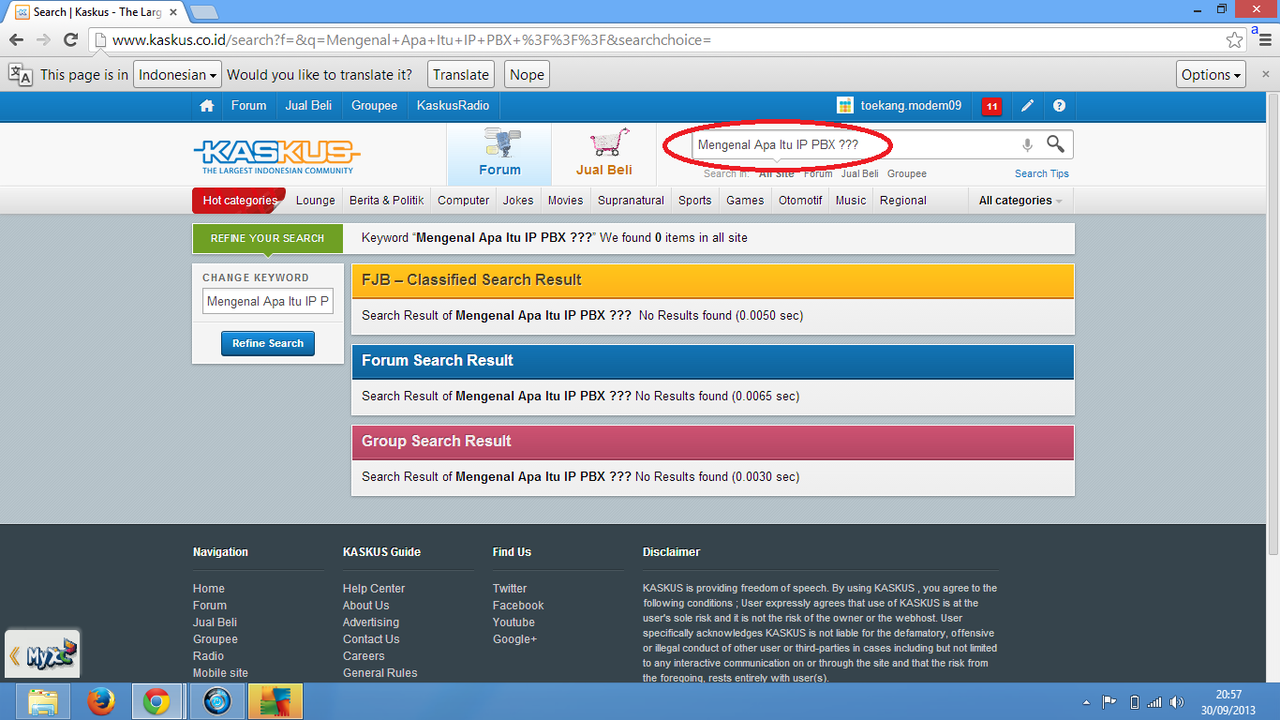Click the main search input field
The image size is (1280, 720).
855,145
